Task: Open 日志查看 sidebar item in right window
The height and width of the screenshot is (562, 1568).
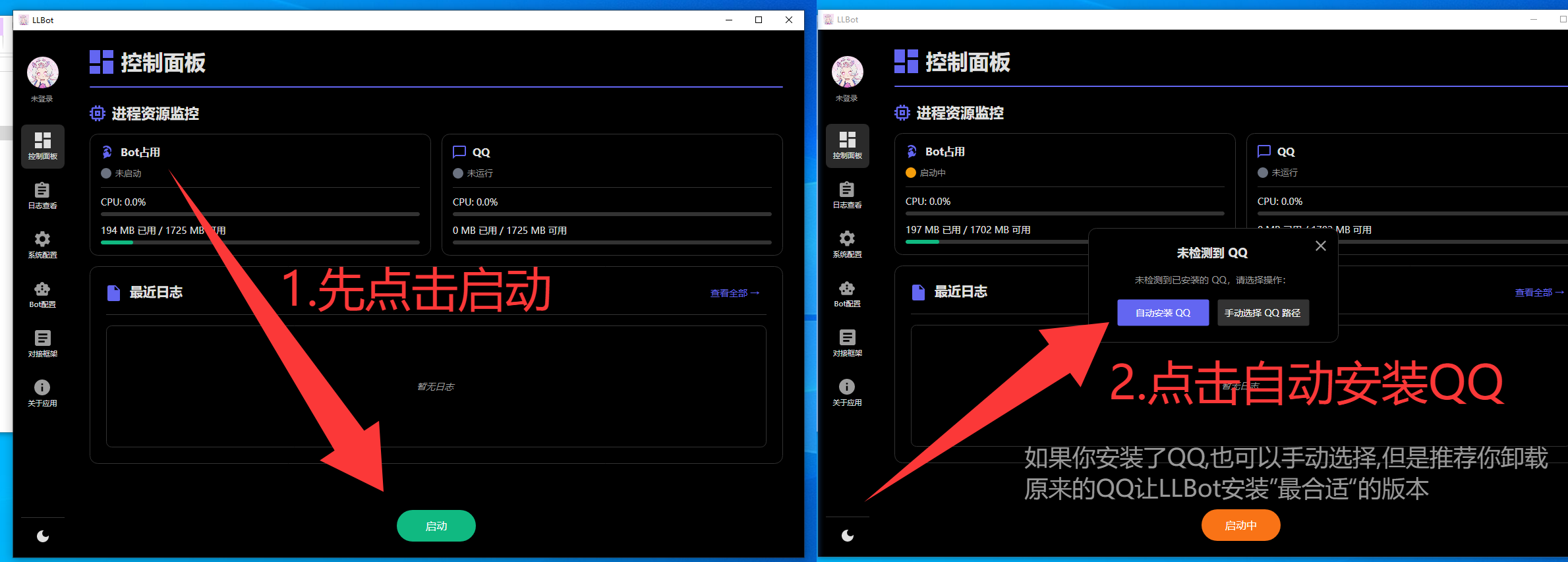Action: click(848, 195)
